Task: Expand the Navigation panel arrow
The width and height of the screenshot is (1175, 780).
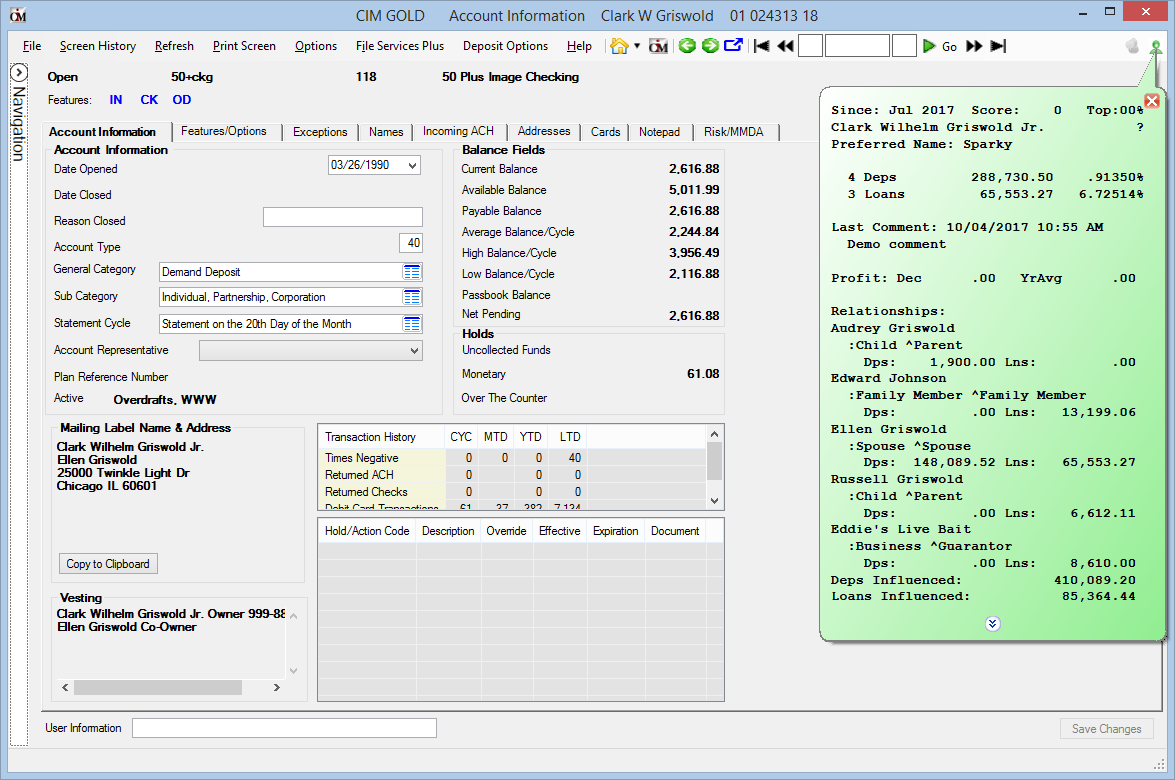Action: point(19,73)
